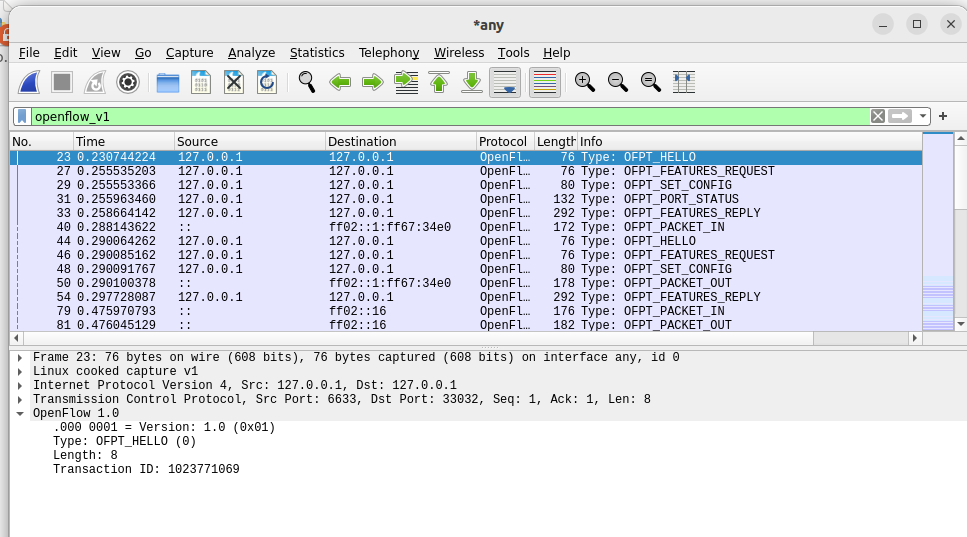
Task: Select packet 54 OFPT_FEATURES_REPLY row
Action: coord(466,297)
